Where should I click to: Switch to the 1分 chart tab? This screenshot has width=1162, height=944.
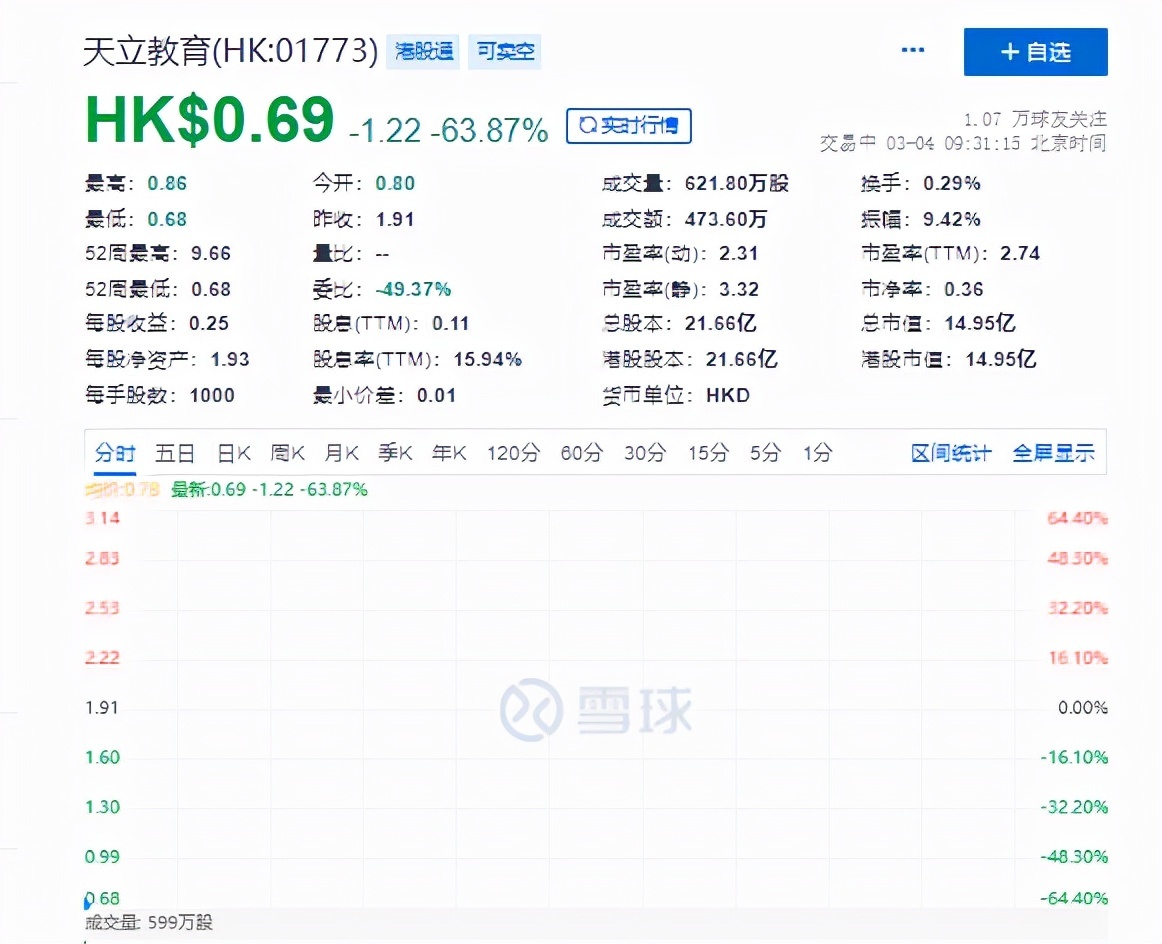tap(818, 453)
